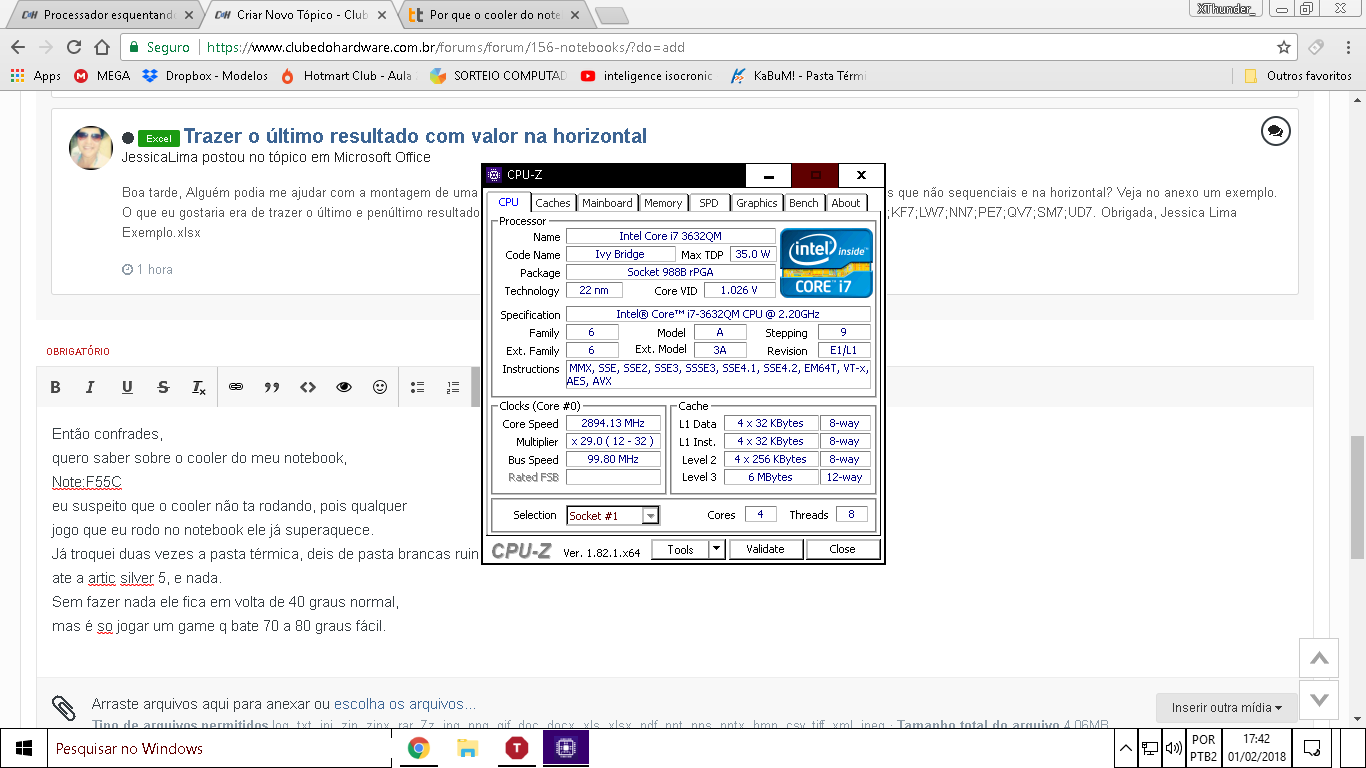
Task: Reload the current page
Action: click(x=74, y=47)
